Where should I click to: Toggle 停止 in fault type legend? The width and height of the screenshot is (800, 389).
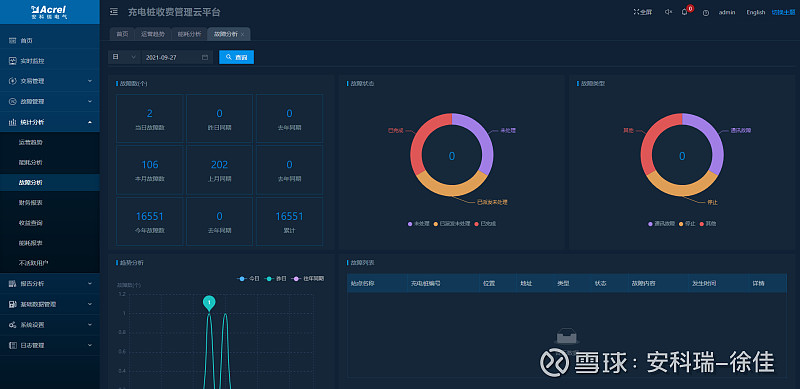pos(687,224)
